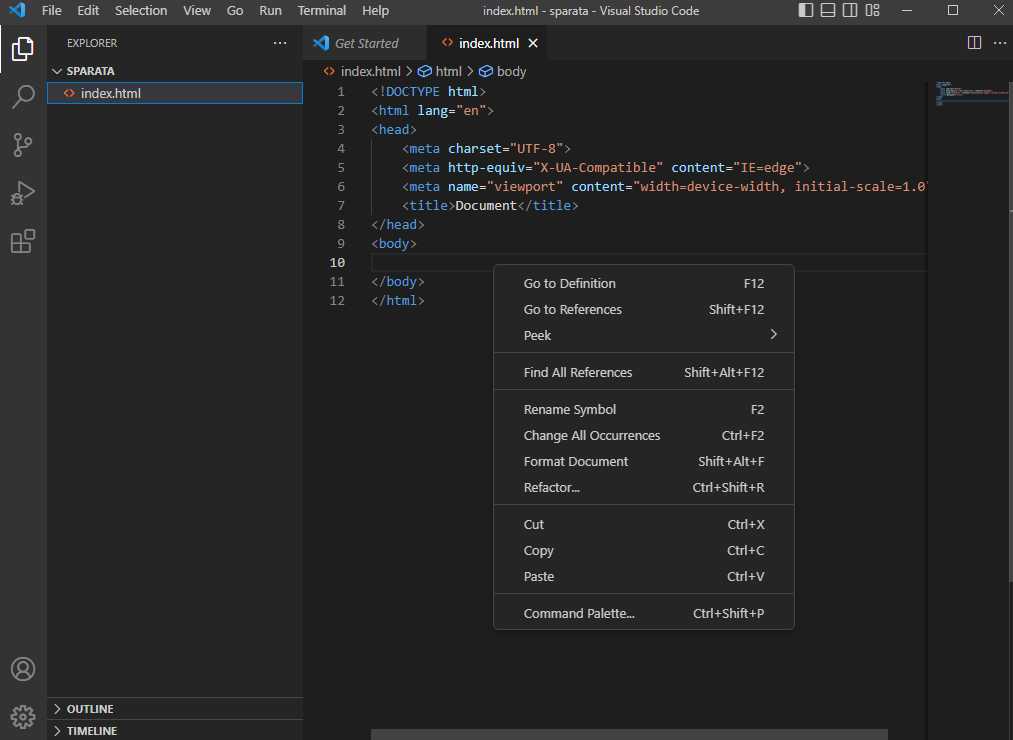Choose Change All Occurrences in context menu

(643, 435)
